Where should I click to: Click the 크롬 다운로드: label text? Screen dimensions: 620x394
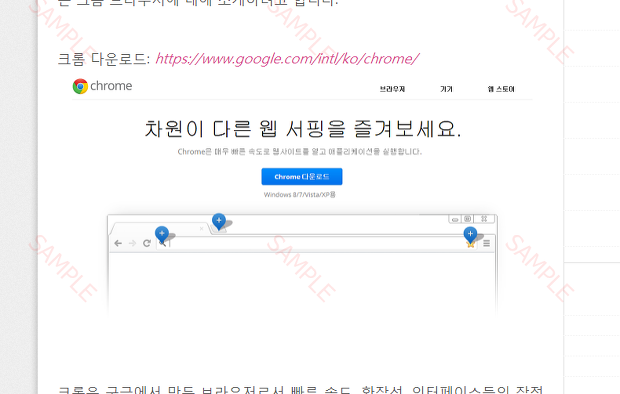104,59
